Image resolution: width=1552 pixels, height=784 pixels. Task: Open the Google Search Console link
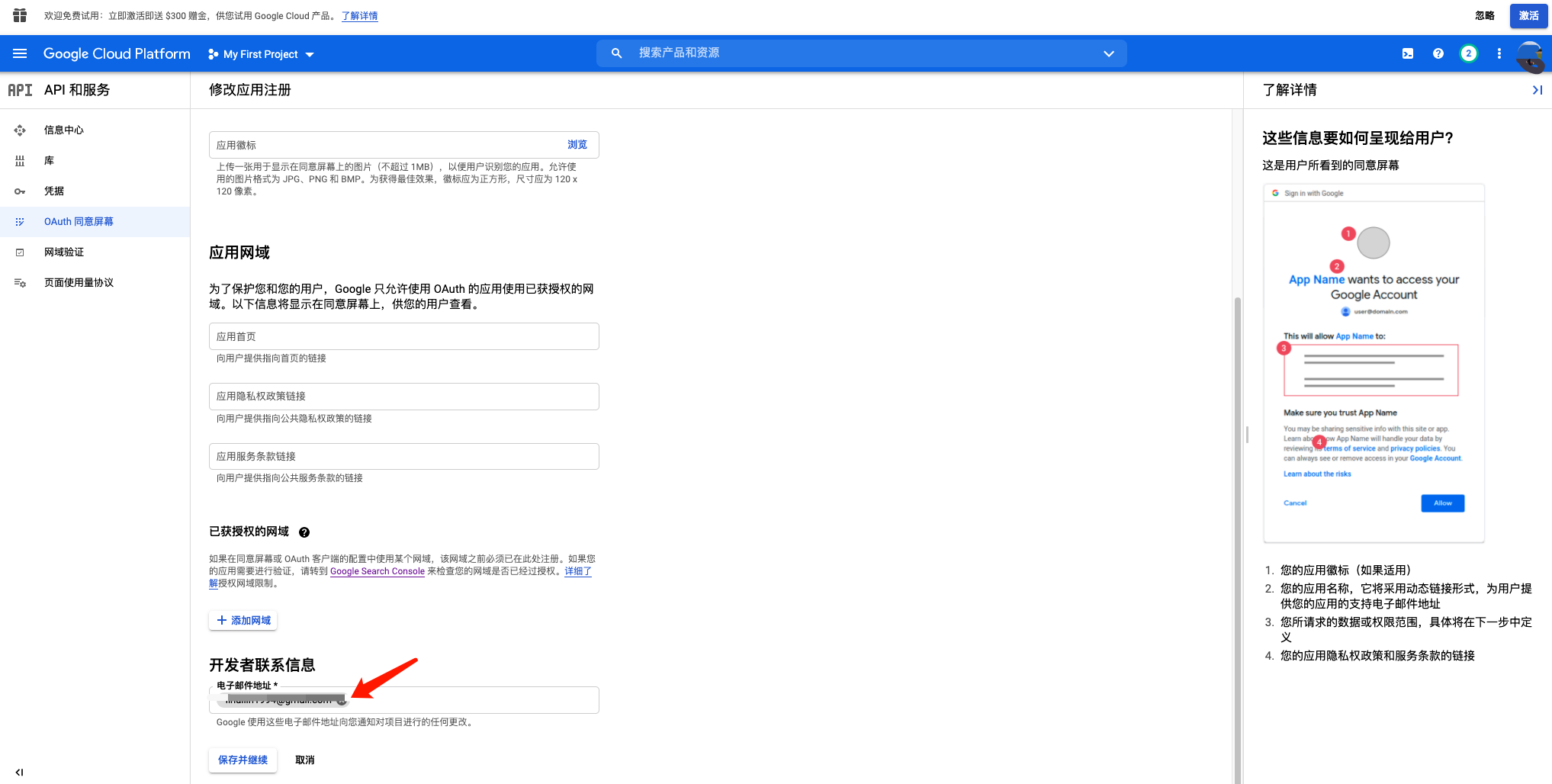pos(378,571)
